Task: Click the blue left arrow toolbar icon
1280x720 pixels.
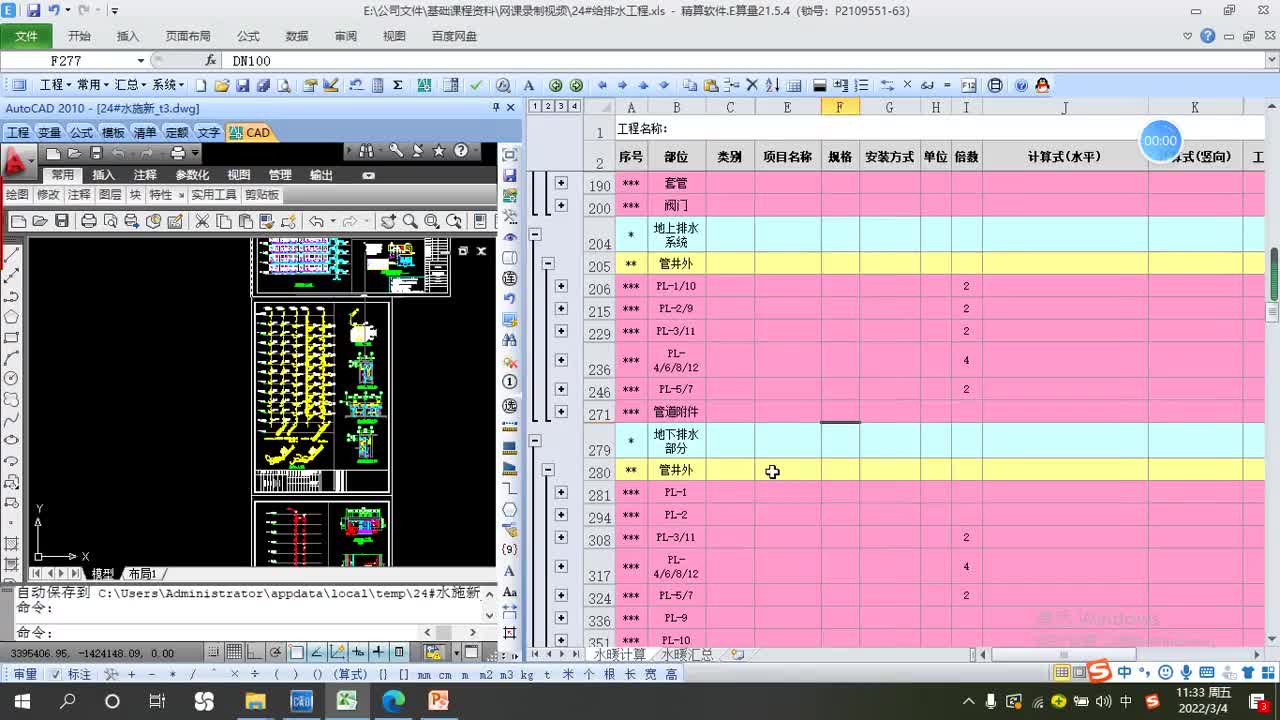Action: click(x=602, y=85)
